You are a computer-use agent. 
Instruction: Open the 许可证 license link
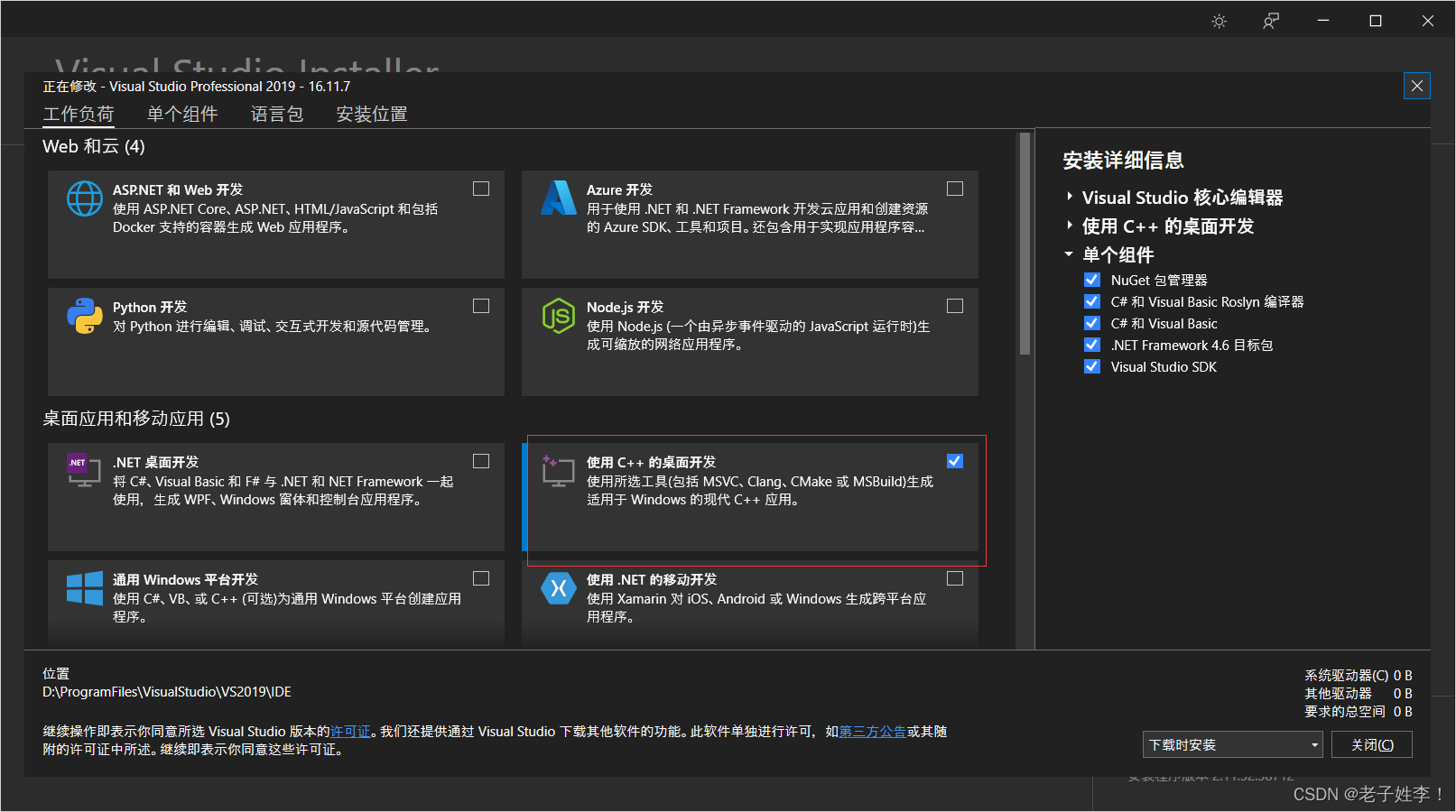tap(350, 732)
